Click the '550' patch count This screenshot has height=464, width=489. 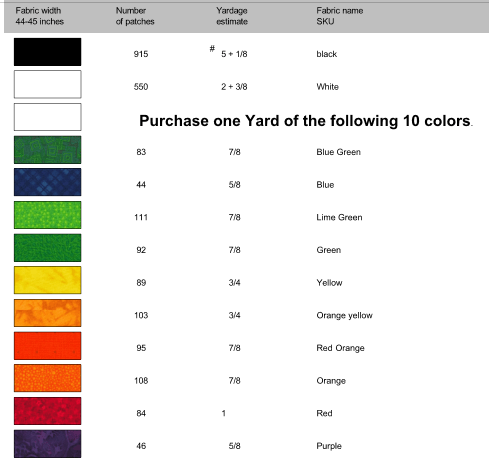141,87
